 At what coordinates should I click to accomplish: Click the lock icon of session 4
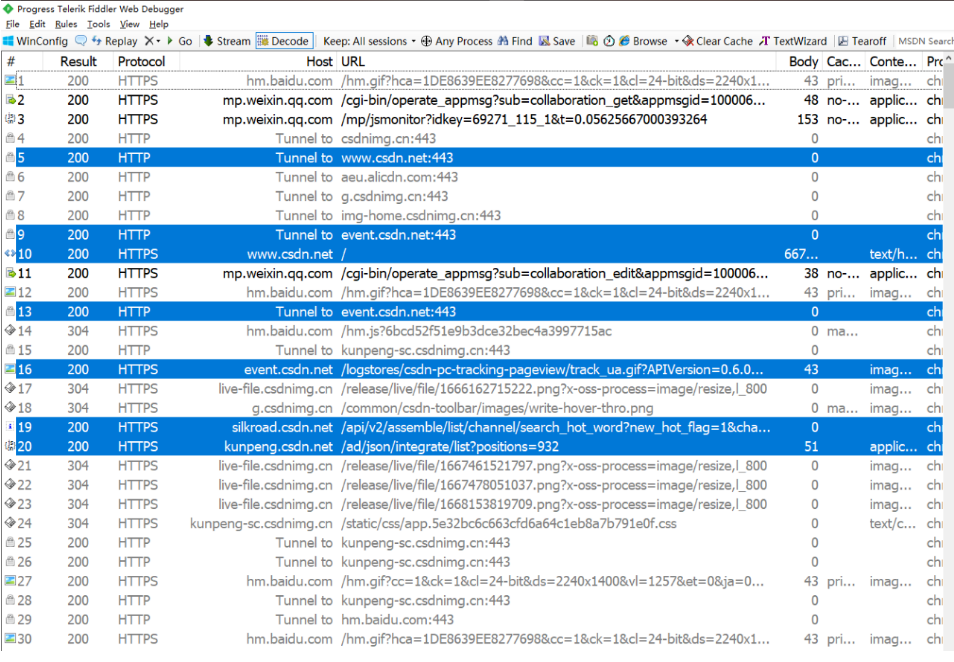coord(10,138)
